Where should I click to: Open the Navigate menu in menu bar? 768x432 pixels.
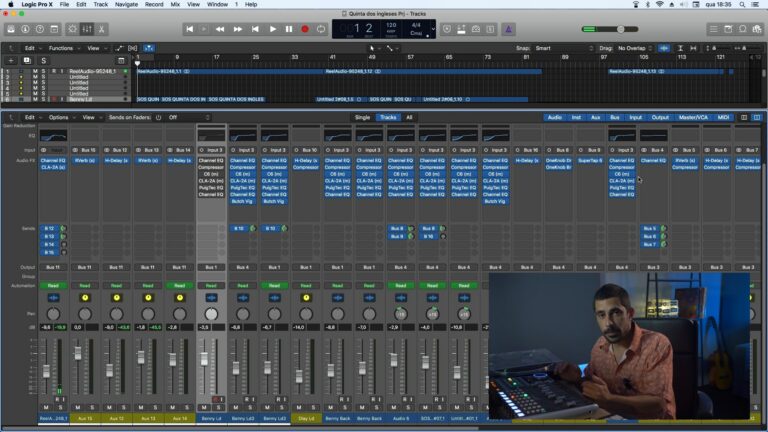[126, 4]
